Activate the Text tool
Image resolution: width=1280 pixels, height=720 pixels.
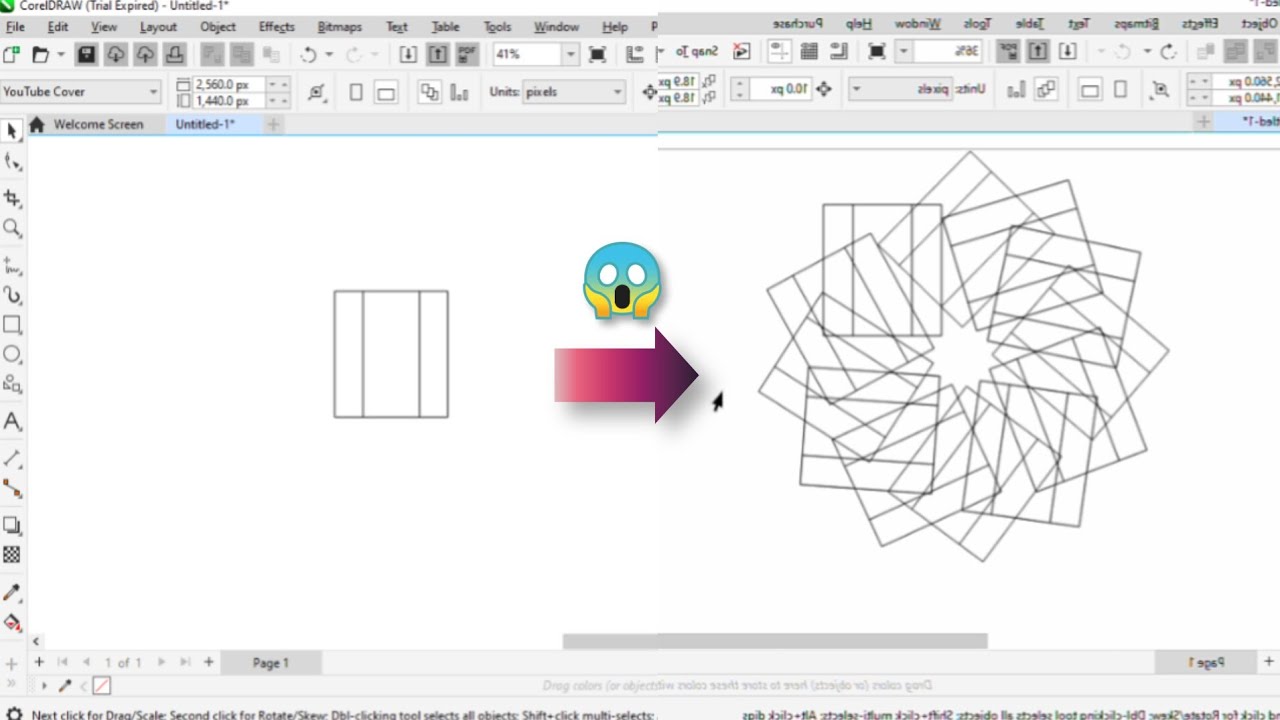pos(12,421)
